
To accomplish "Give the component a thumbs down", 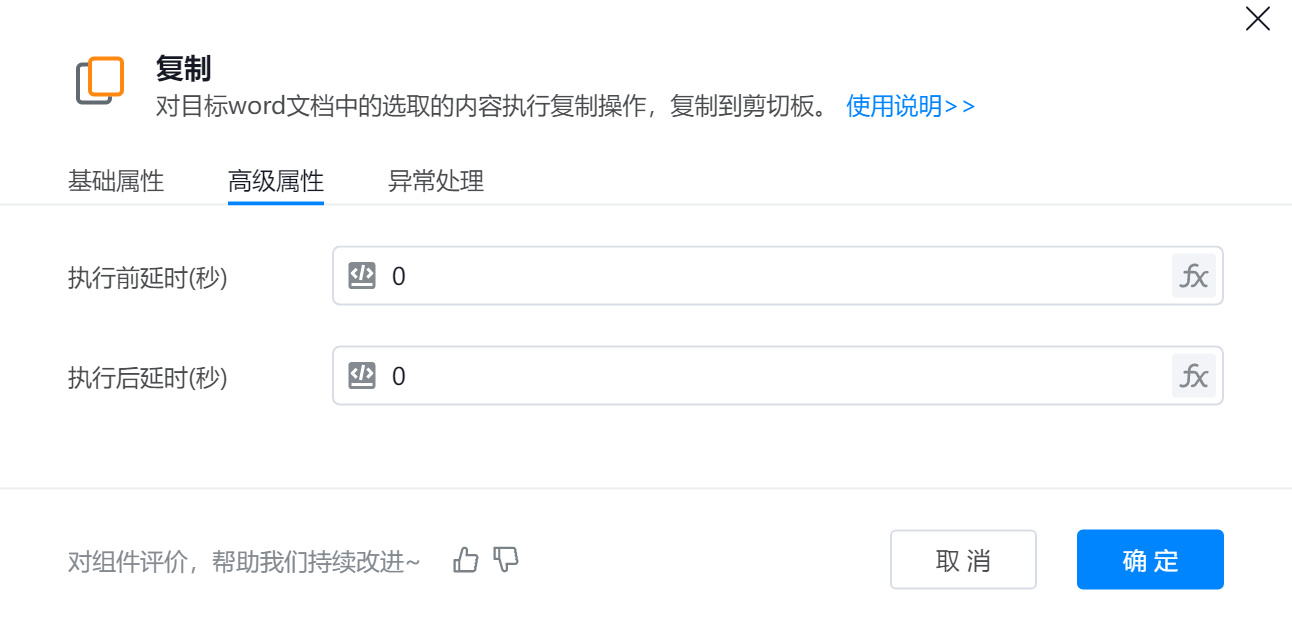I will tap(507, 560).
